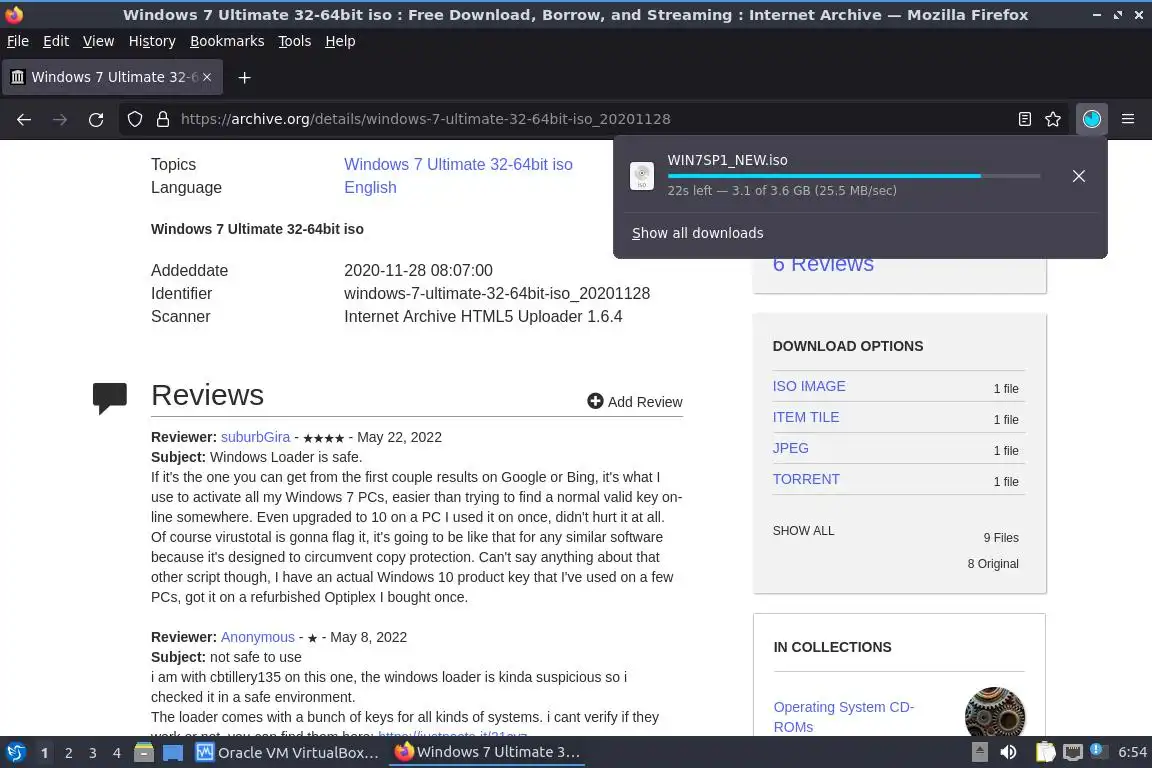Image resolution: width=1152 pixels, height=768 pixels.
Task: Follow the English language link
Action: click(x=370, y=187)
